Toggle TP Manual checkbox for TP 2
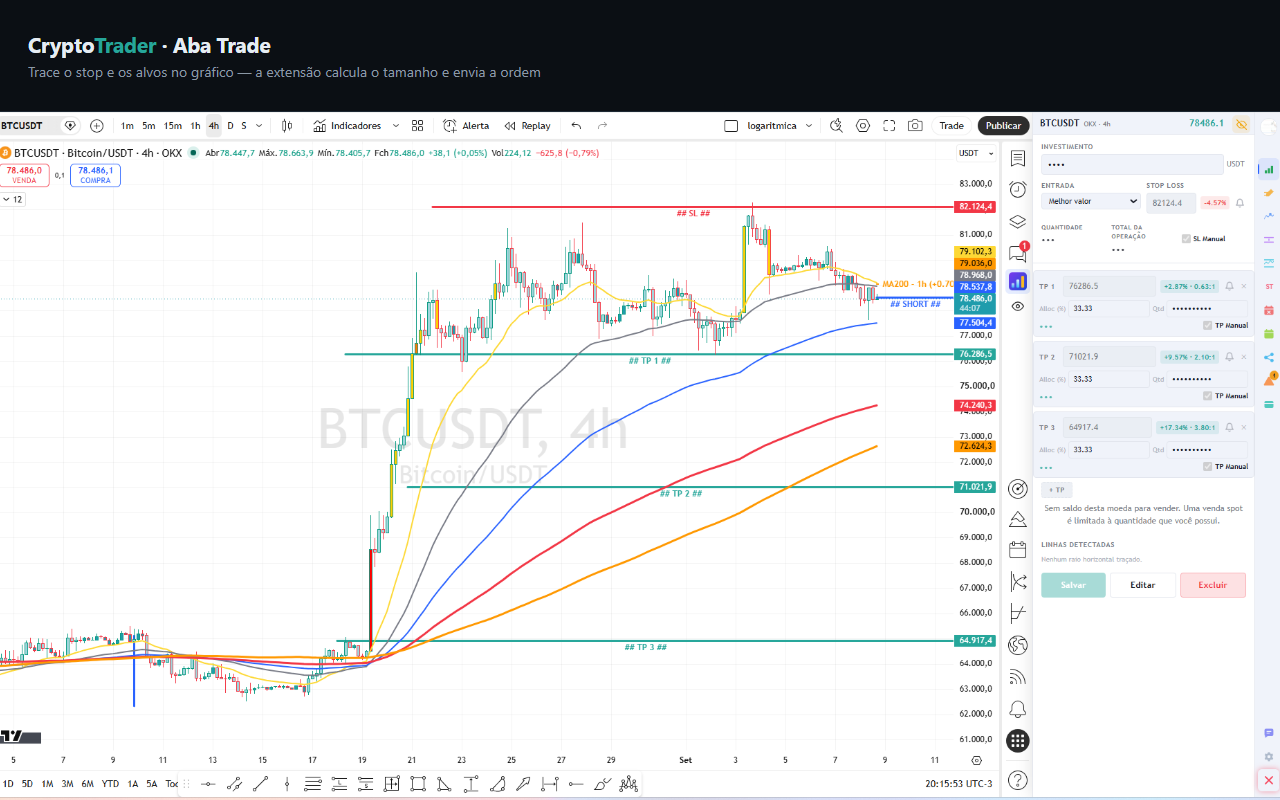Image resolution: width=1280 pixels, height=800 pixels. pos(1207,395)
